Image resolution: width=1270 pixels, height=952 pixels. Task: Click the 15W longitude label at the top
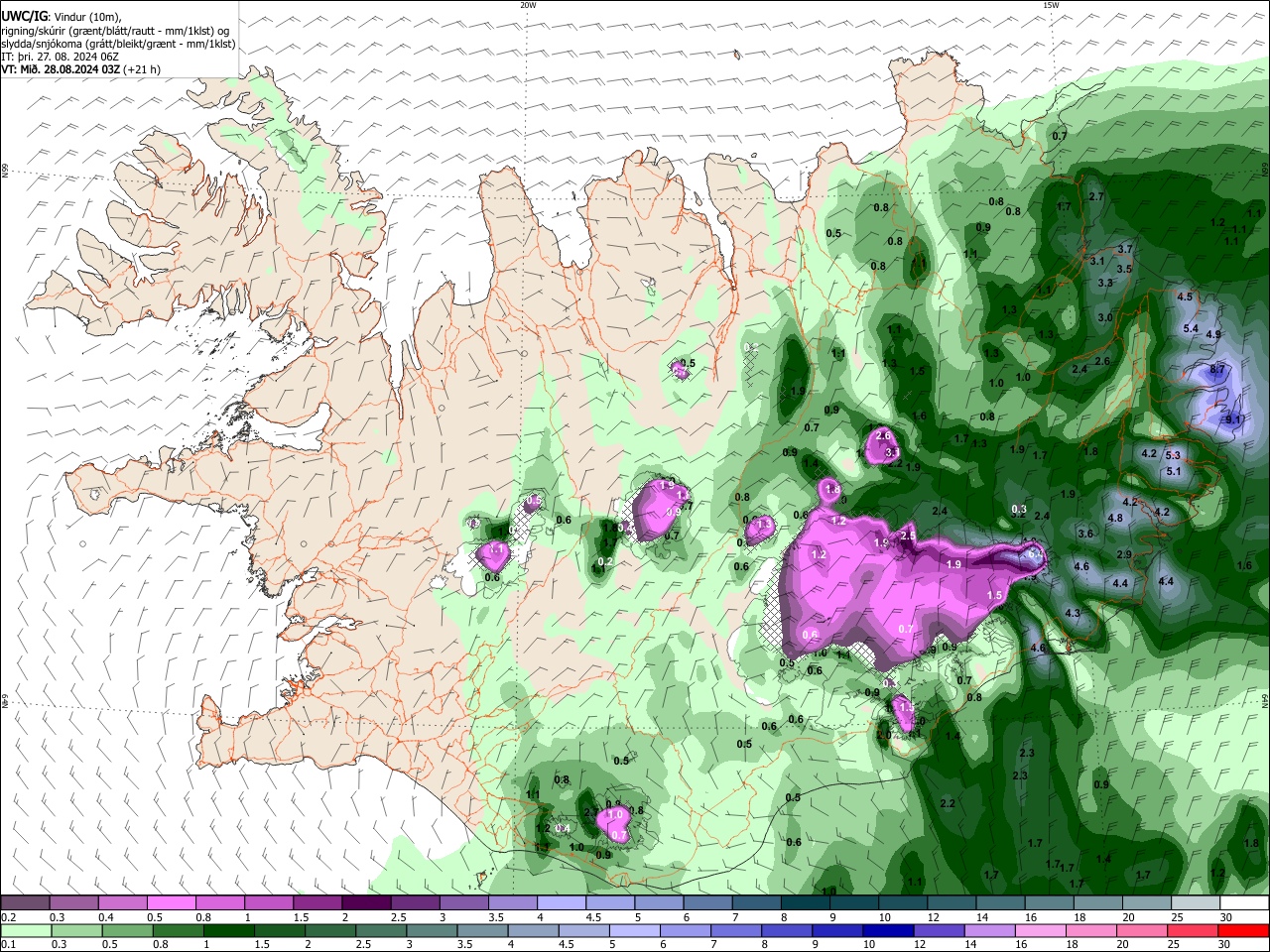pyautogui.click(x=1051, y=5)
